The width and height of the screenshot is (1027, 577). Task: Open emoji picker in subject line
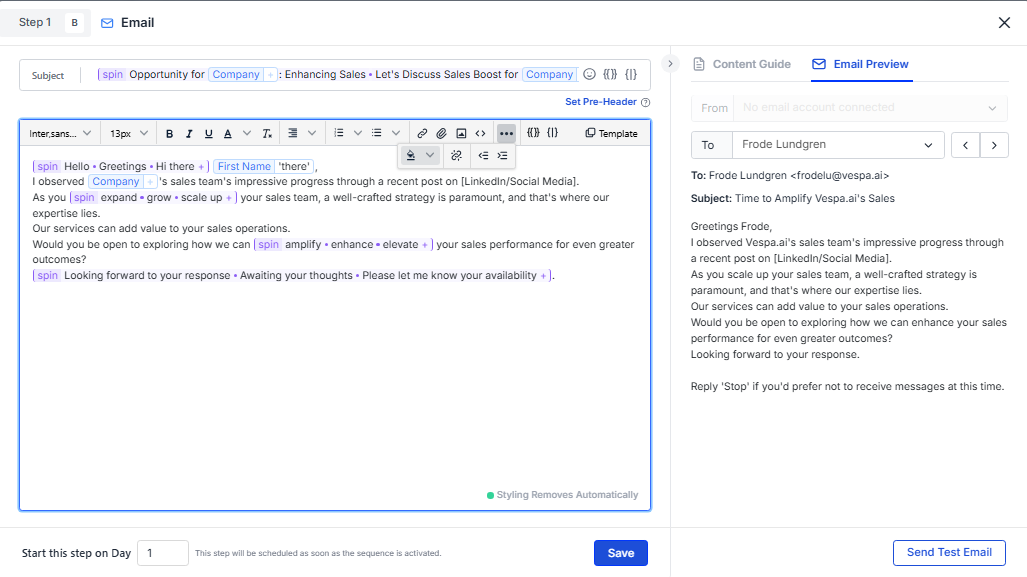[x=589, y=75]
